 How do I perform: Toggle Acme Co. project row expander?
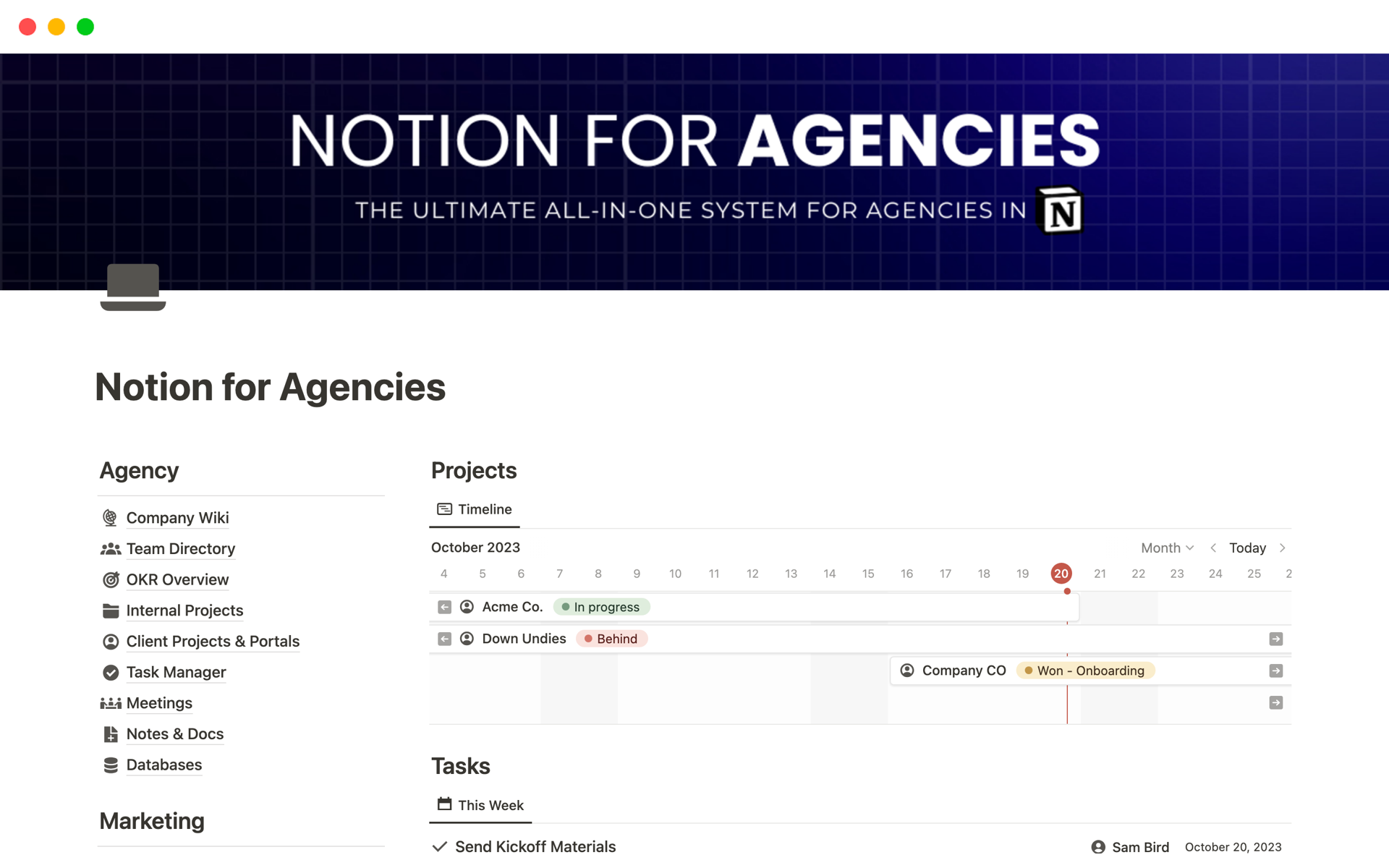(x=445, y=606)
